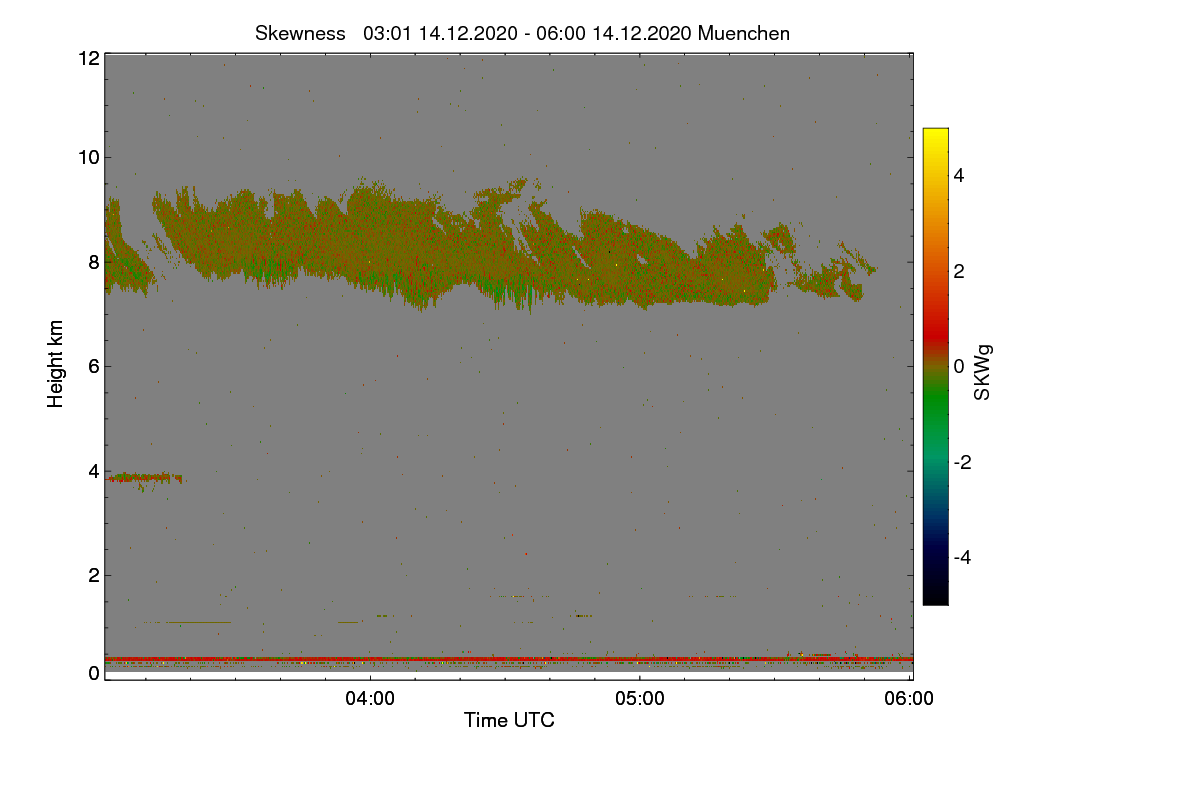Image resolution: width=1200 pixels, height=800 pixels.
Task: Select the 06:00 time axis label
Action: pos(910,699)
